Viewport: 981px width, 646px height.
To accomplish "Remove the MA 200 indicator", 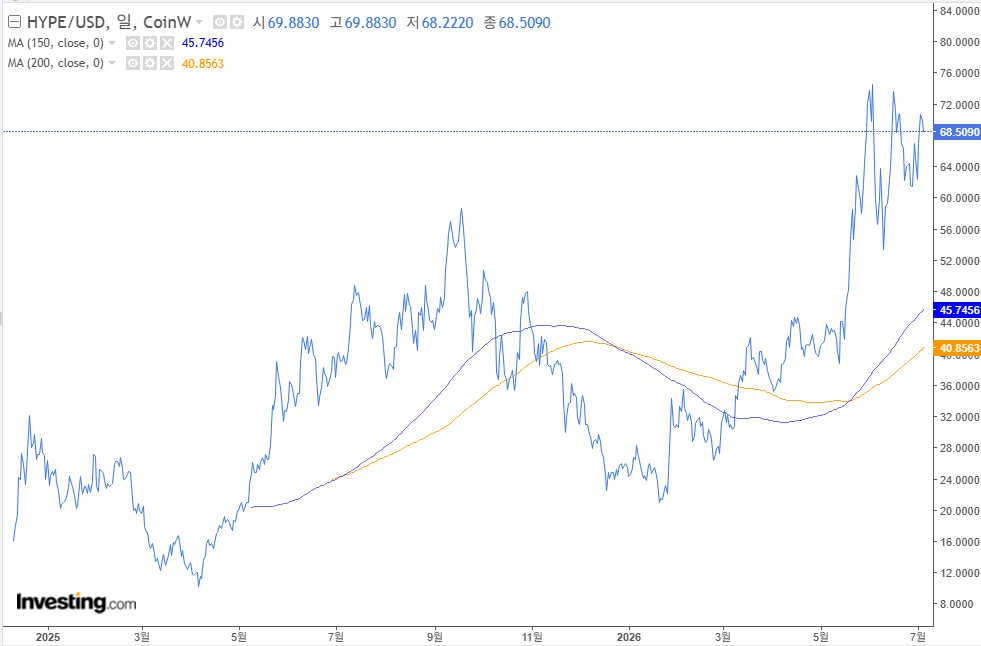I will (x=166, y=63).
